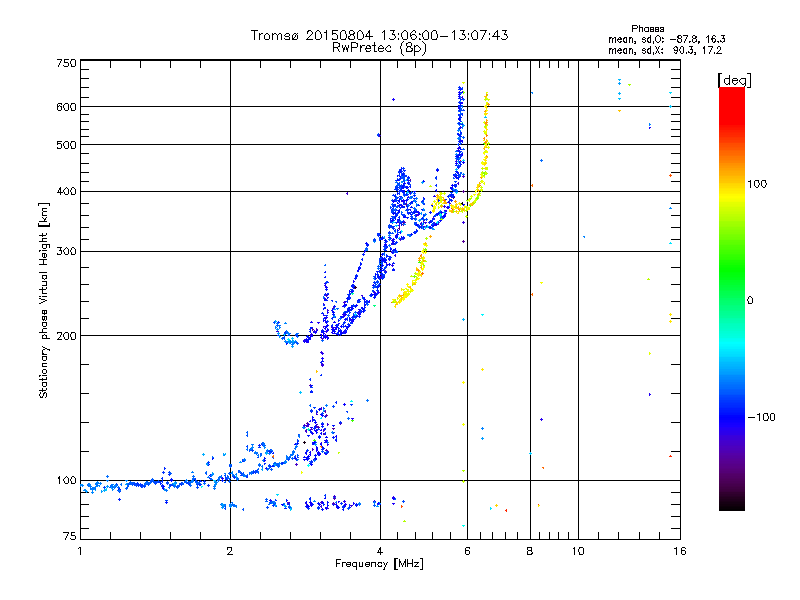Viewport: 800px width, 600px height.
Task: Click the y-axis tick label '600'
Action: [x=67, y=107]
